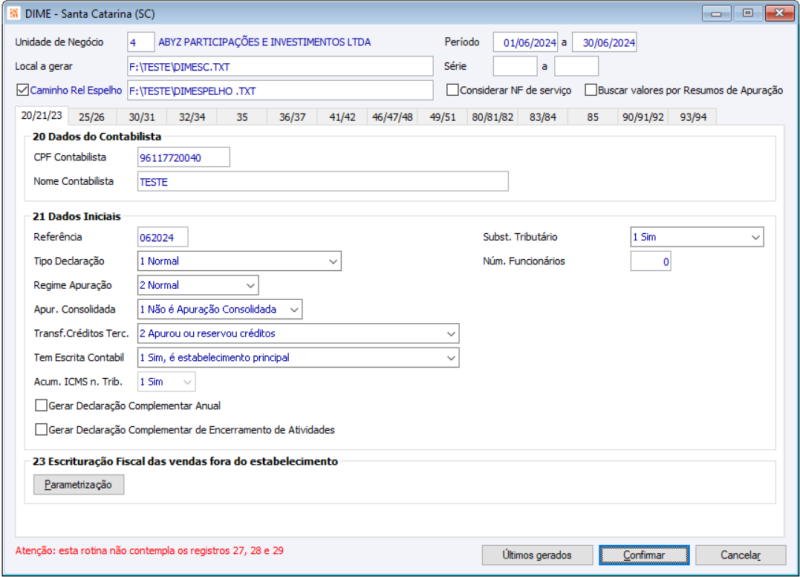Click the red Atenção warning text
800x577 pixels.
(149, 550)
